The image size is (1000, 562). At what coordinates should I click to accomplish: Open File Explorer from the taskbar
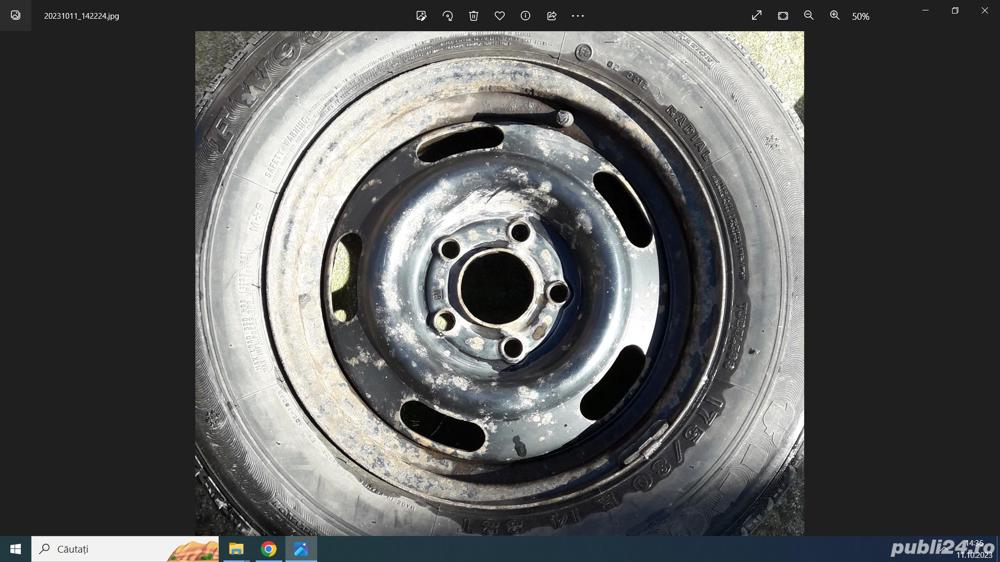(x=236, y=549)
